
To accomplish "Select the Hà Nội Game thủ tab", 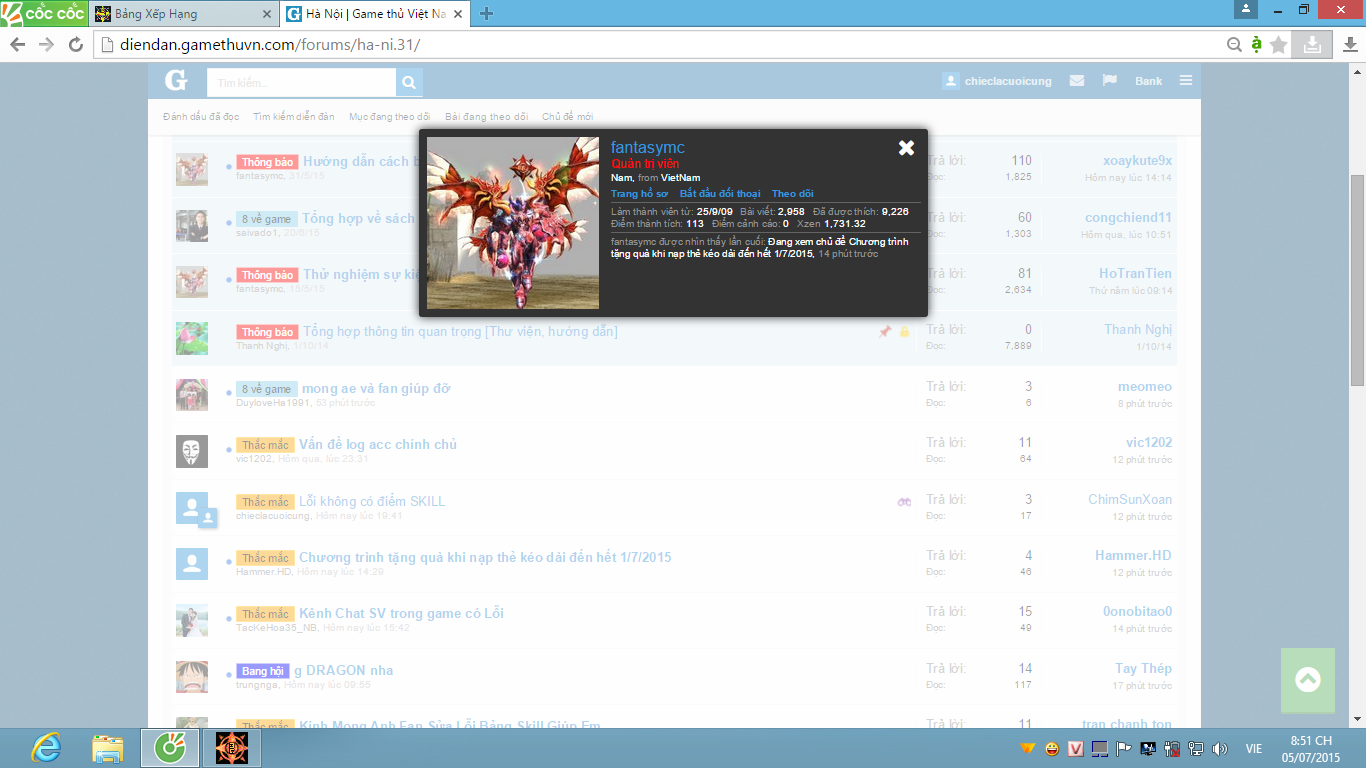I will (x=375, y=14).
